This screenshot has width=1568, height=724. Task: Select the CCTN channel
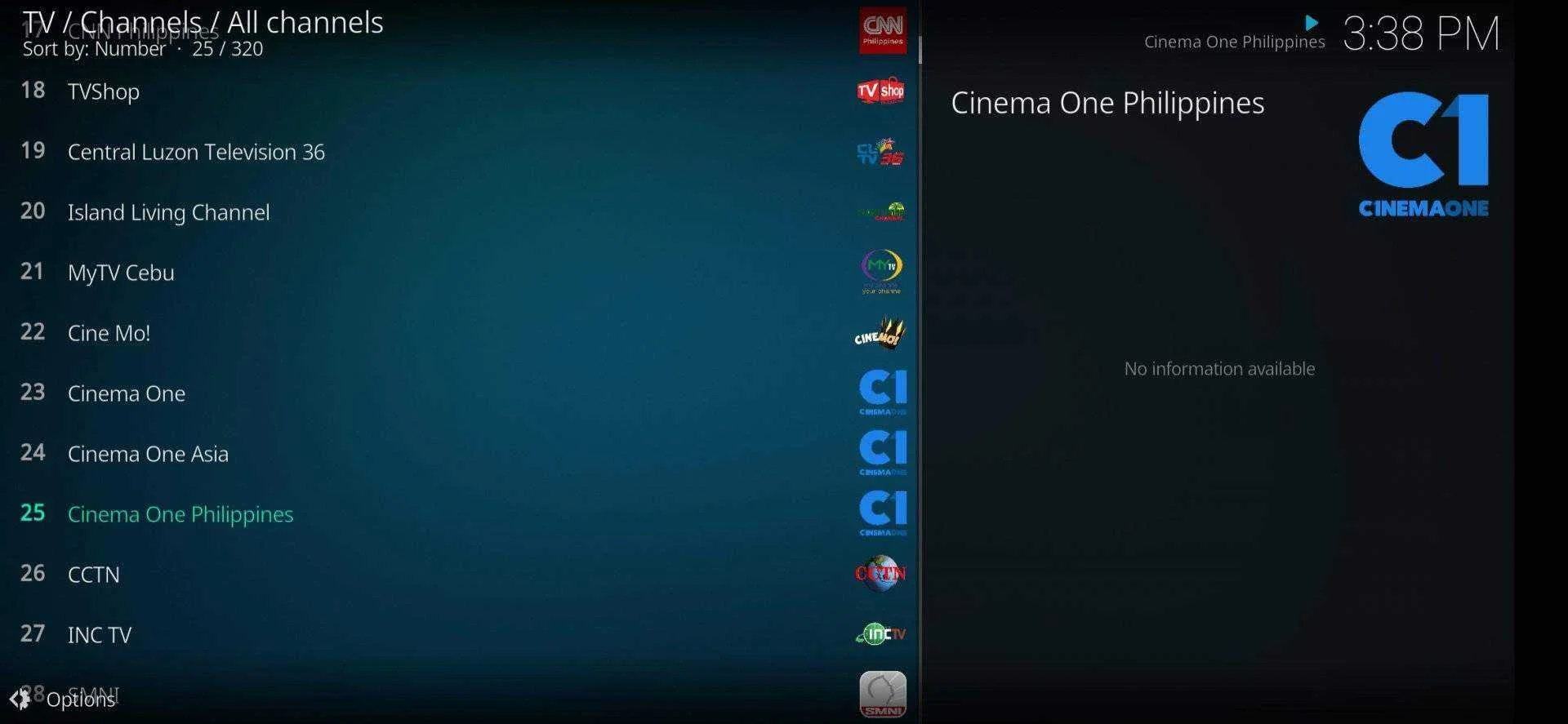pos(457,574)
